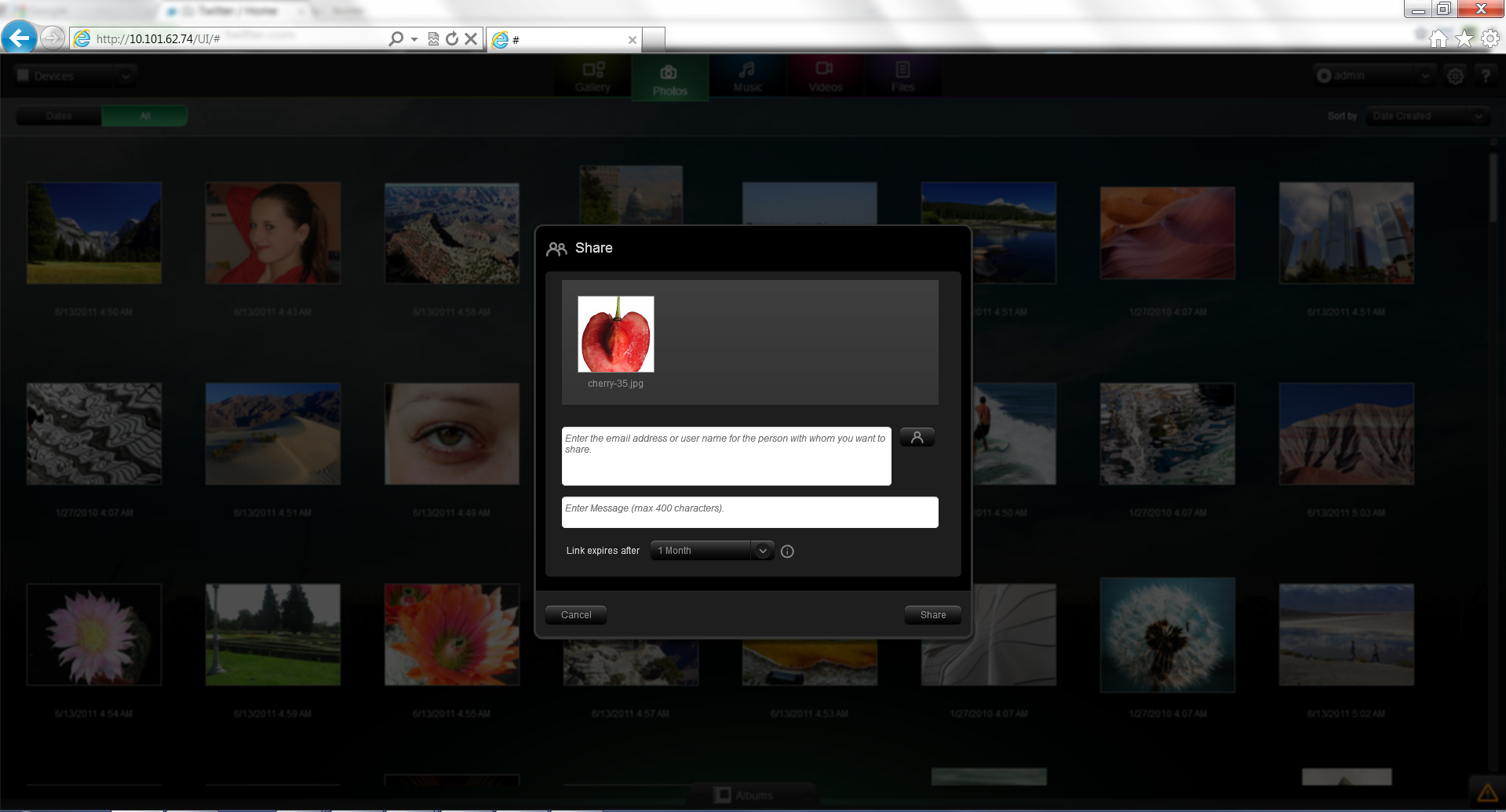Screen dimensions: 1506x812
Task: Open the sand dunes photo thumbnail
Action: pyautogui.click(x=273, y=434)
